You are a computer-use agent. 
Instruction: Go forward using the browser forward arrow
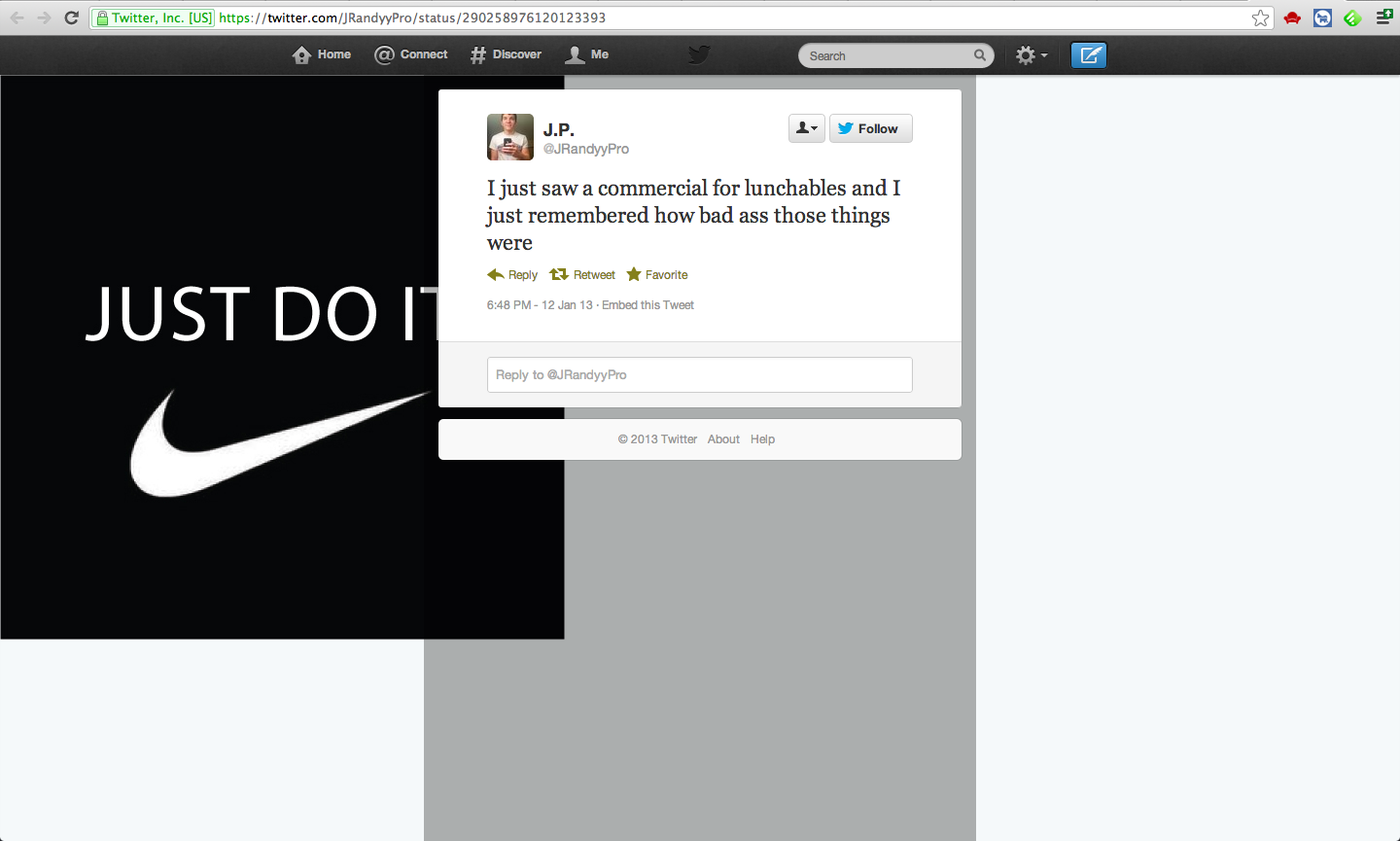click(44, 18)
